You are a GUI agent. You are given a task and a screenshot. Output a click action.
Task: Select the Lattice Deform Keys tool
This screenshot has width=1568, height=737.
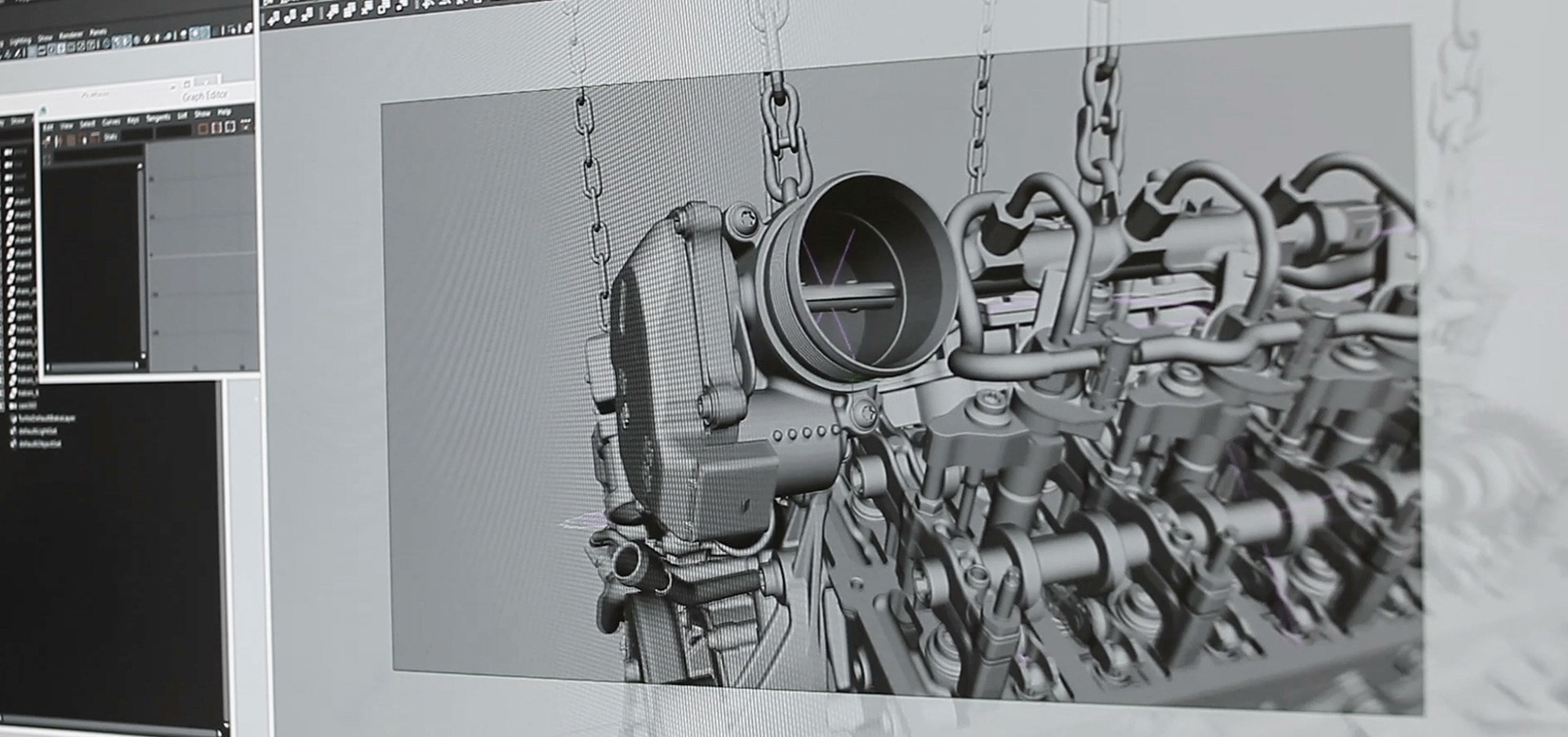(x=71, y=140)
